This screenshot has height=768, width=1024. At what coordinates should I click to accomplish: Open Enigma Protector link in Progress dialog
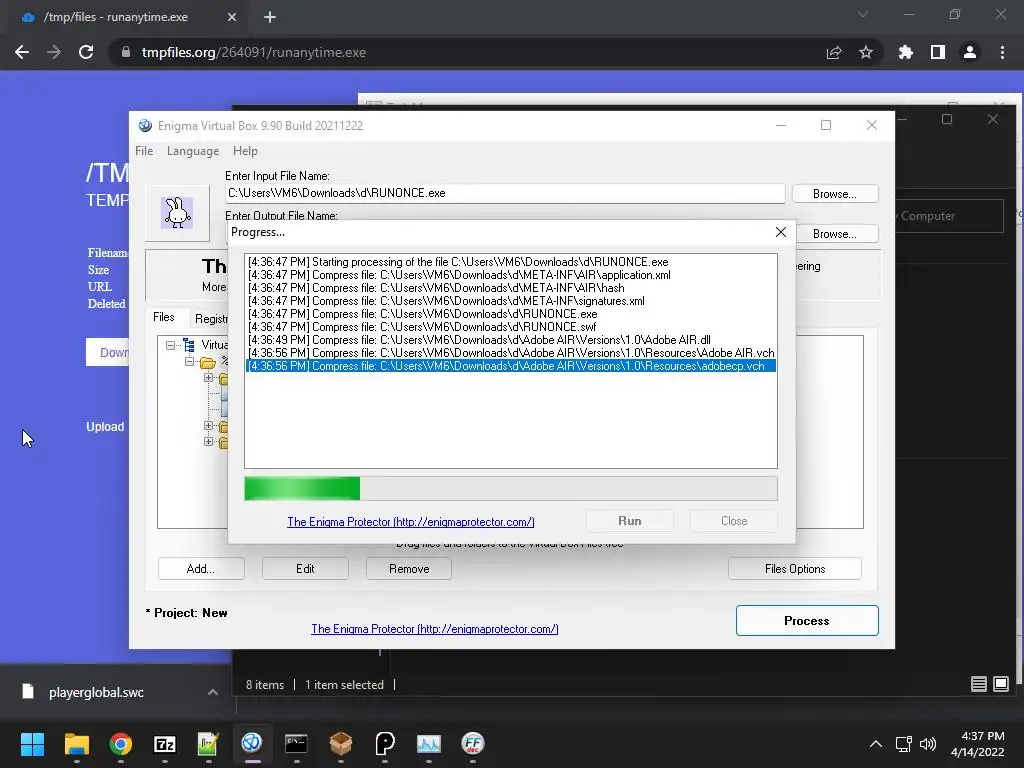pos(411,522)
